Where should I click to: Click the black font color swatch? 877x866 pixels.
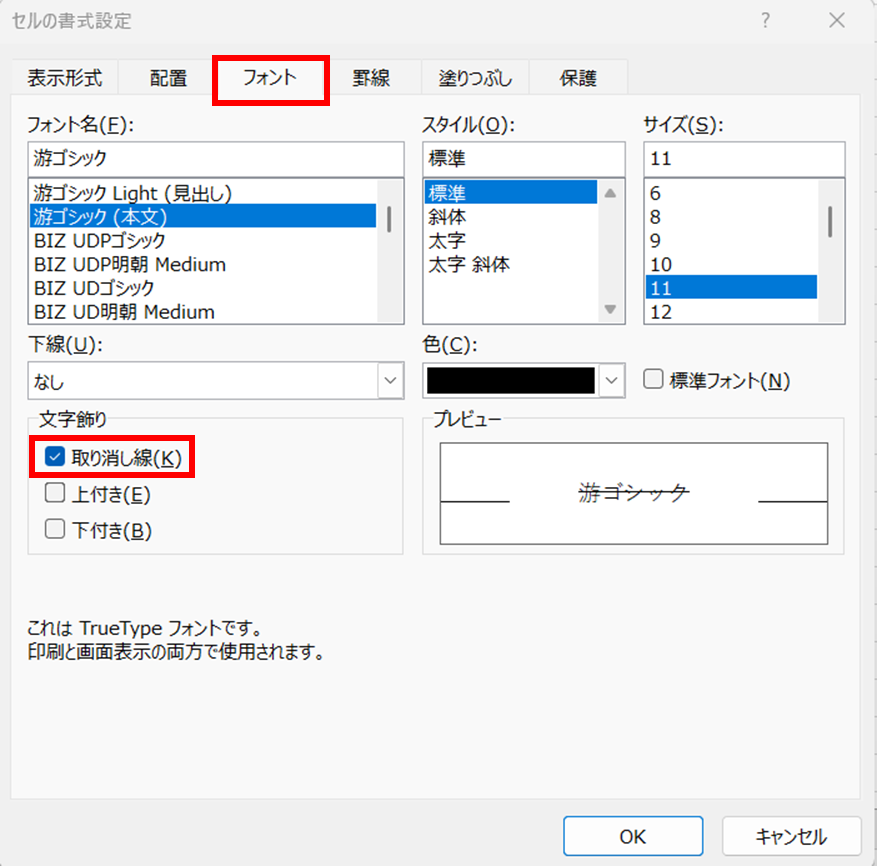point(510,381)
